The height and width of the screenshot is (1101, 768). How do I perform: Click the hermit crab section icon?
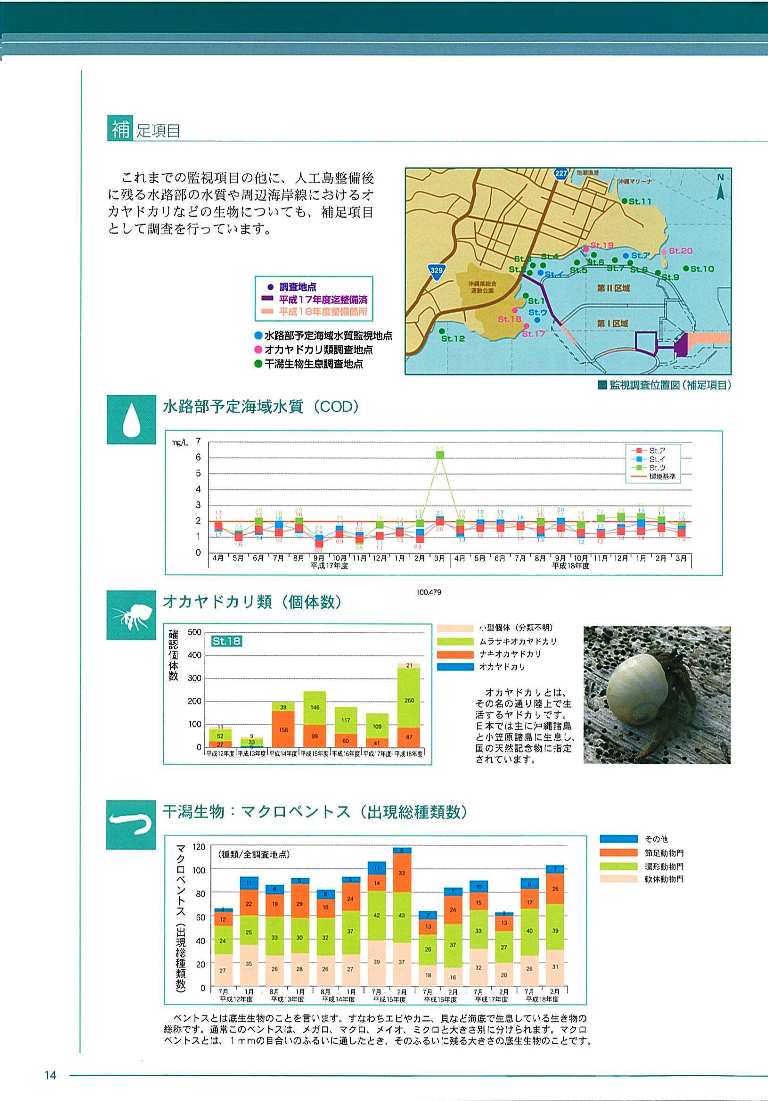131,615
